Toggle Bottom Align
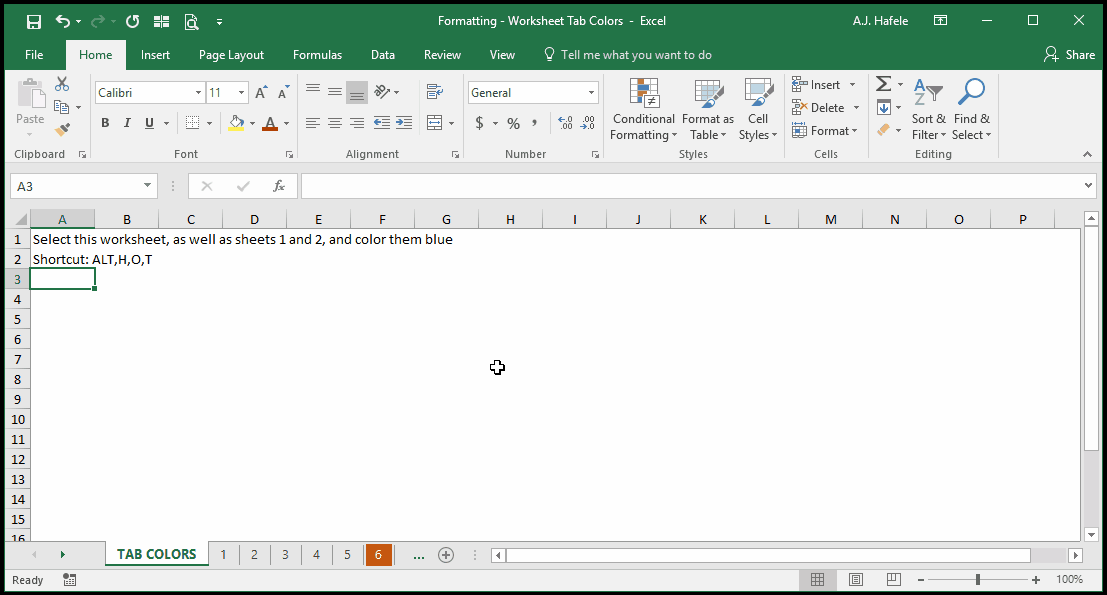Viewport: 1107px width, 595px height. tap(357, 92)
